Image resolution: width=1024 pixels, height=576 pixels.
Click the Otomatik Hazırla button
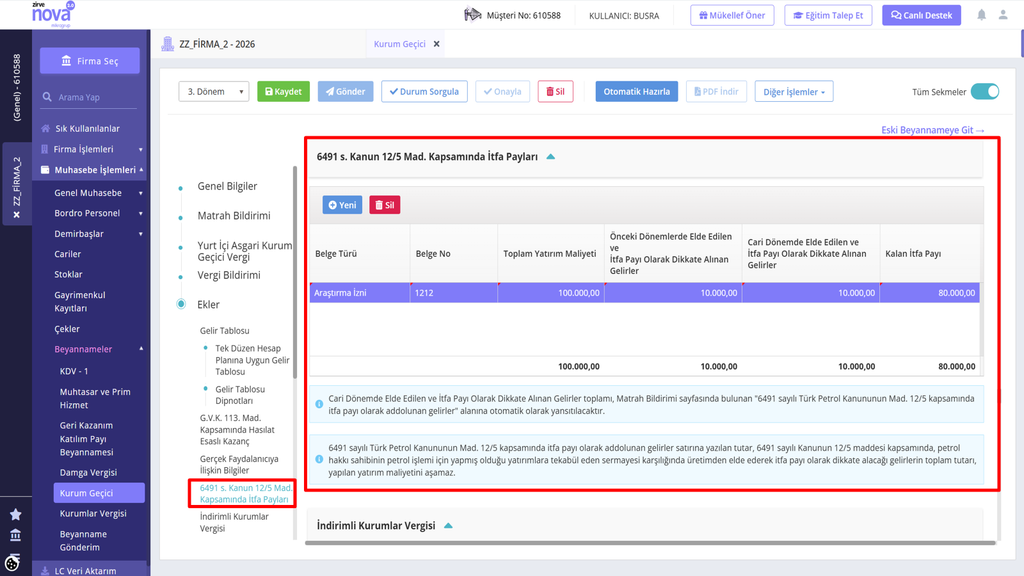click(x=637, y=91)
